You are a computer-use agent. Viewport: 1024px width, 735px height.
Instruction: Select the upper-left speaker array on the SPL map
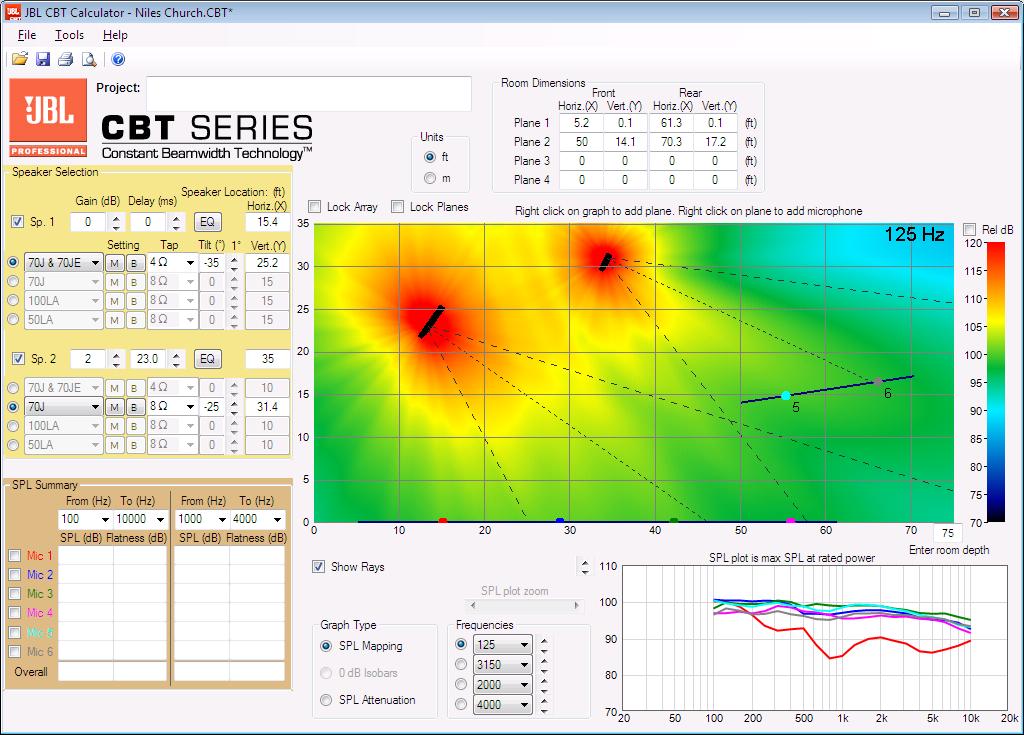coord(431,321)
